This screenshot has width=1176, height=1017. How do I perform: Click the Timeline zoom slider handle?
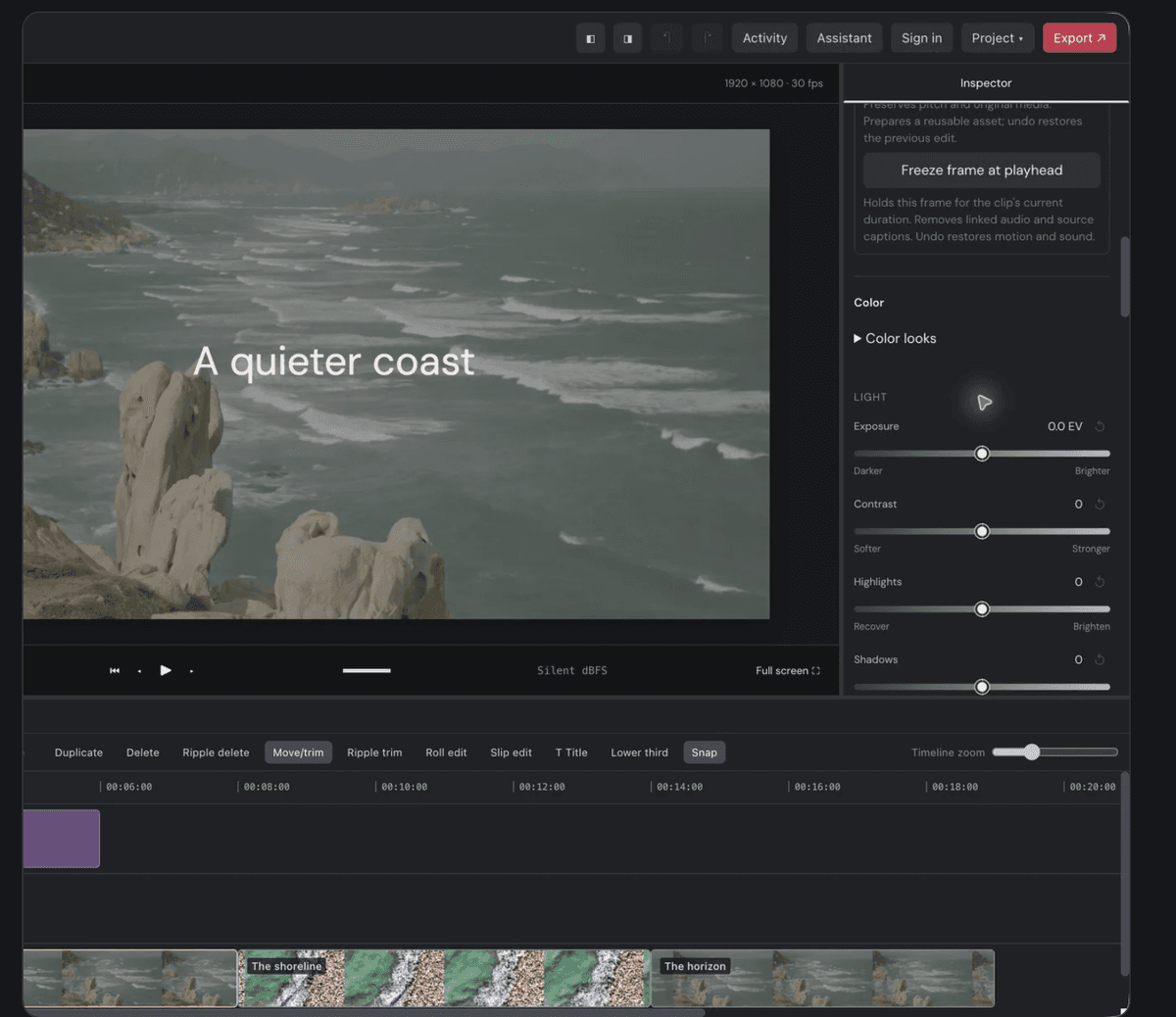pyautogui.click(x=1031, y=751)
